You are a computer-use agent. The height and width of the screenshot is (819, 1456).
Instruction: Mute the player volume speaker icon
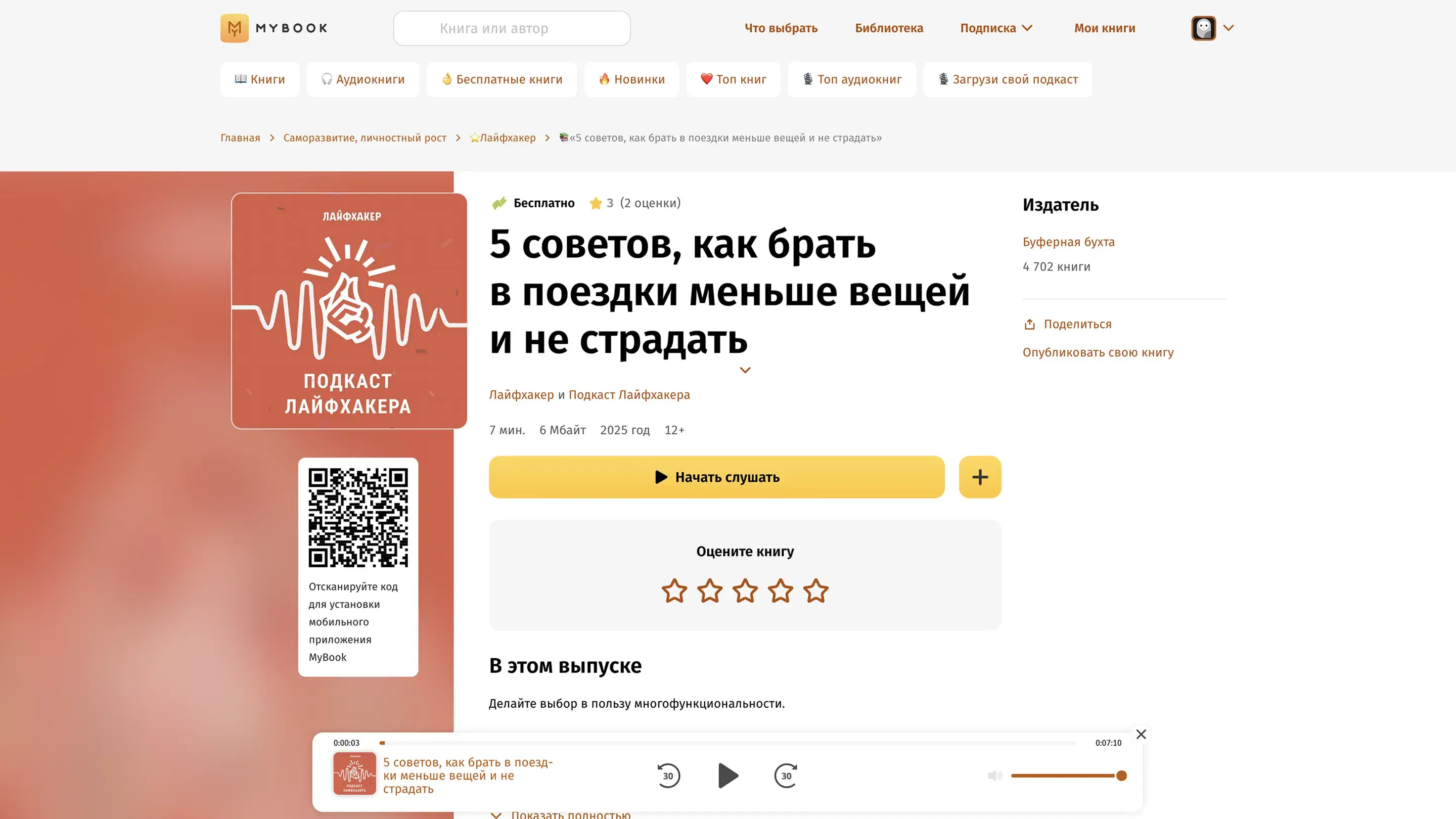point(995,776)
